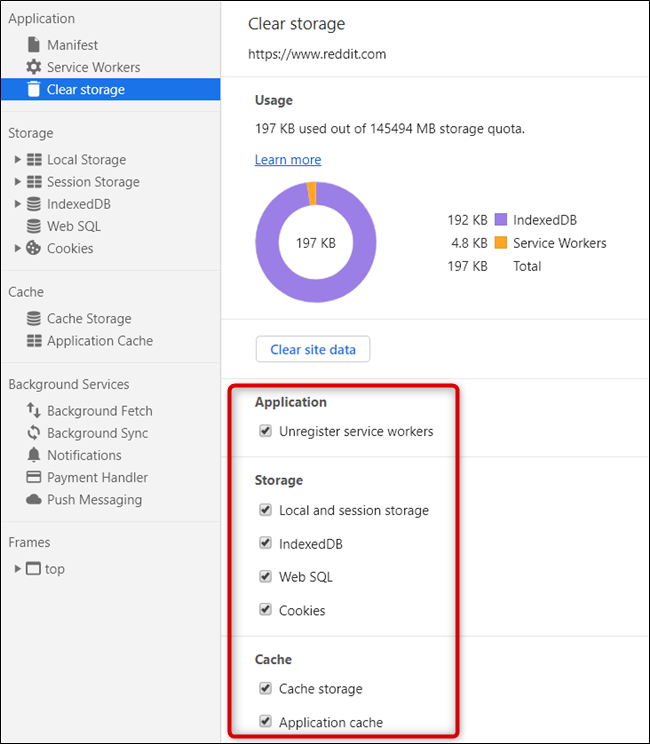This screenshot has height=744, width=650.
Task: Expand the IndexedDB tree node
Action: point(18,204)
